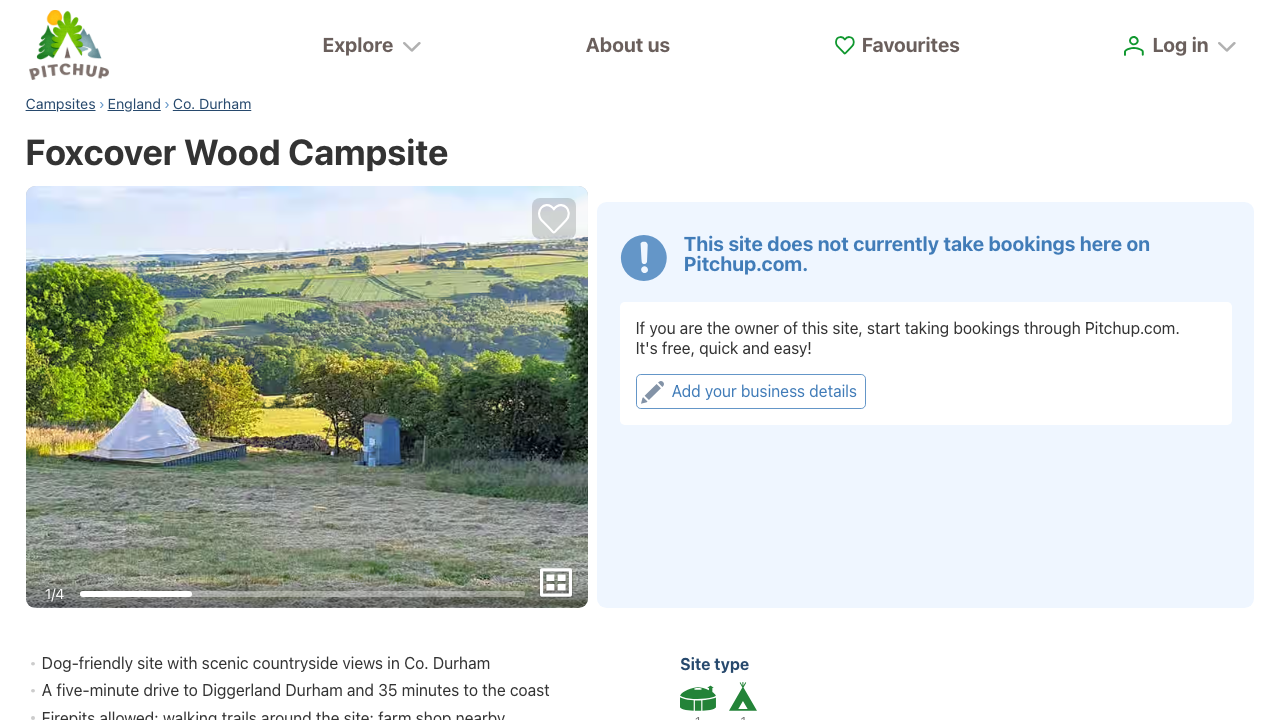Click the green heart Favourites icon
The image size is (1280, 720).
click(x=845, y=45)
